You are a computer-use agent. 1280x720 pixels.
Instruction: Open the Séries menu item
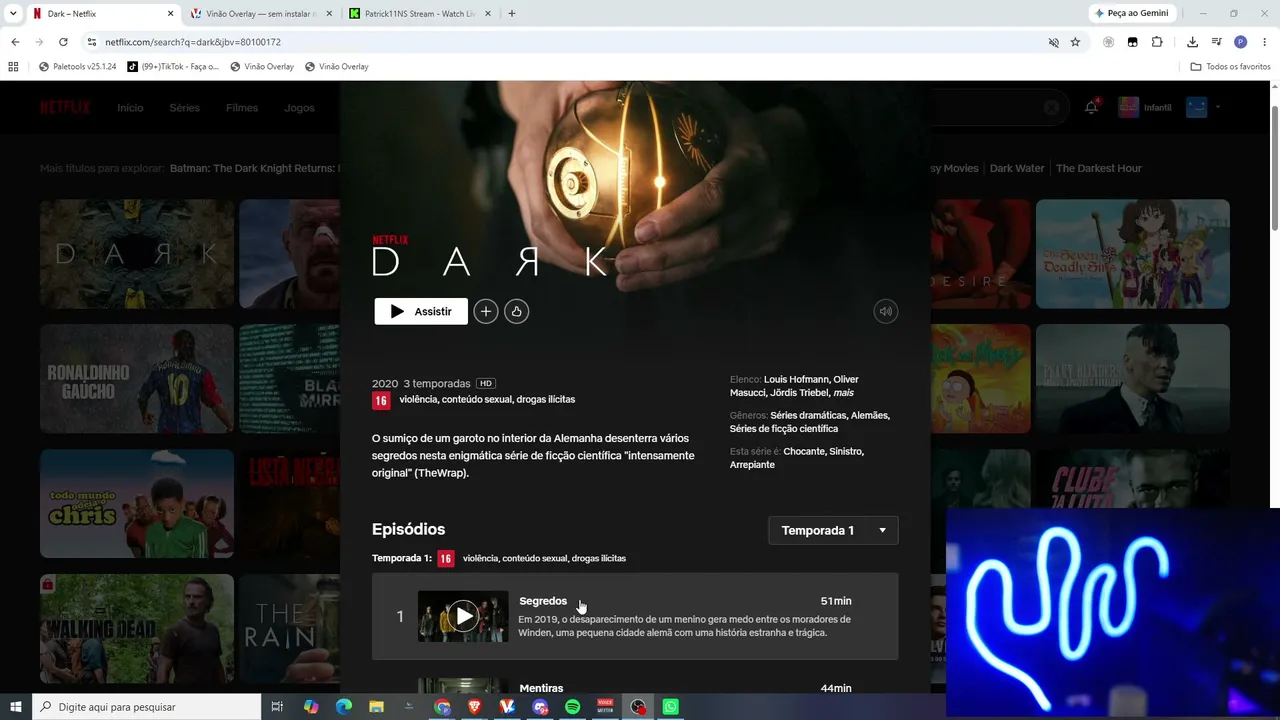pos(184,107)
